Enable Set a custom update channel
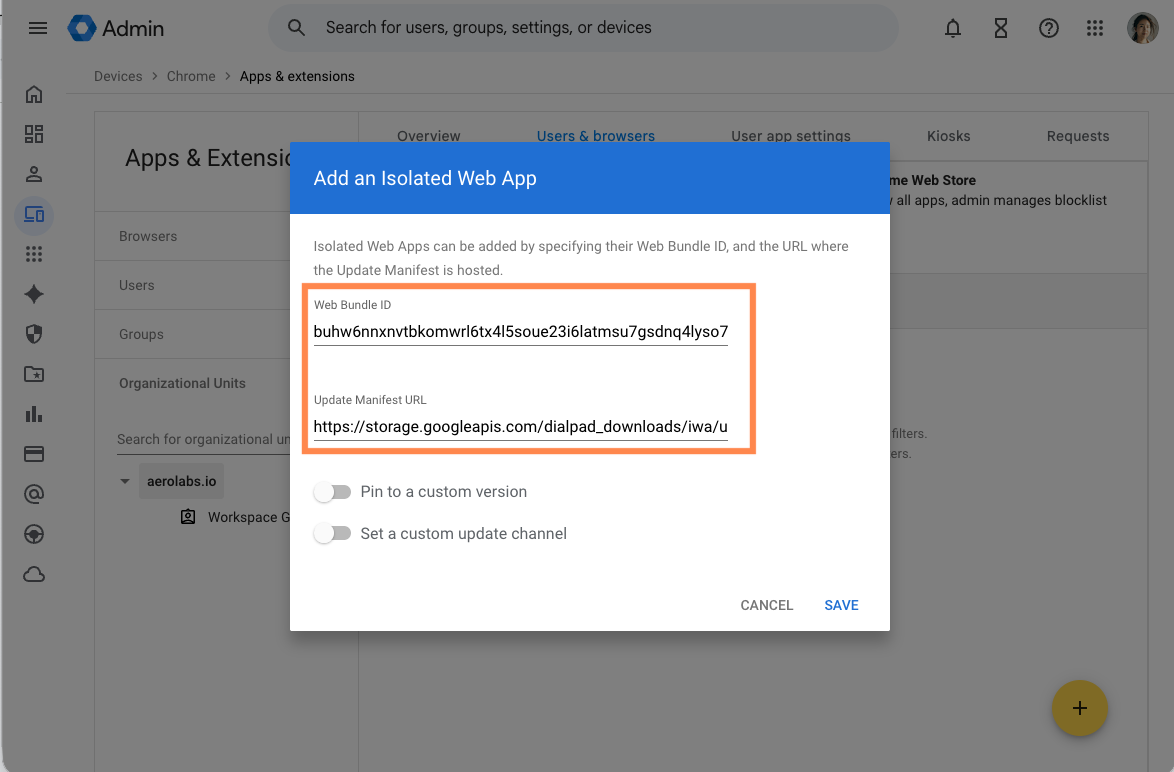Viewport: 1174px width, 772px height. [333, 533]
